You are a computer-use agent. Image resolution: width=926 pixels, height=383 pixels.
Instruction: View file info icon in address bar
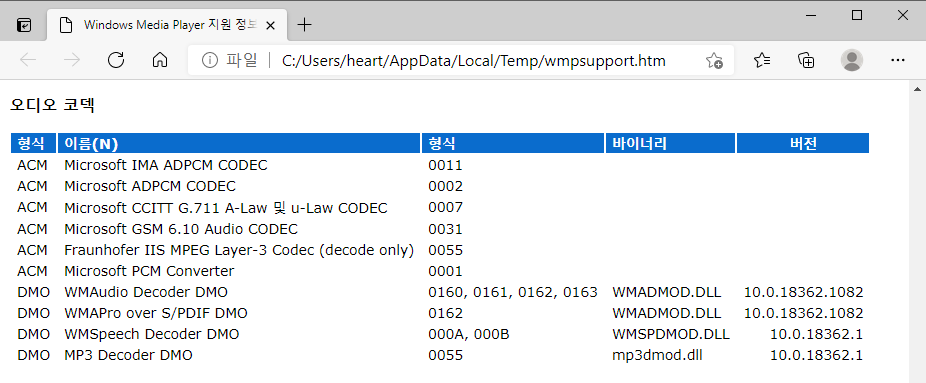click(x=209, y=60)
